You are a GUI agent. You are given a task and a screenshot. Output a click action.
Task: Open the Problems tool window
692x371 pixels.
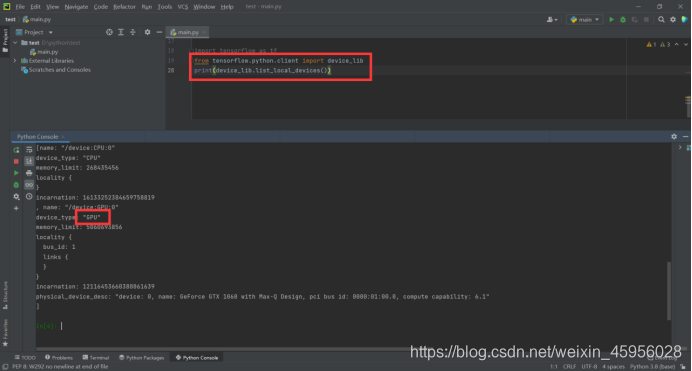click(59, 357)
